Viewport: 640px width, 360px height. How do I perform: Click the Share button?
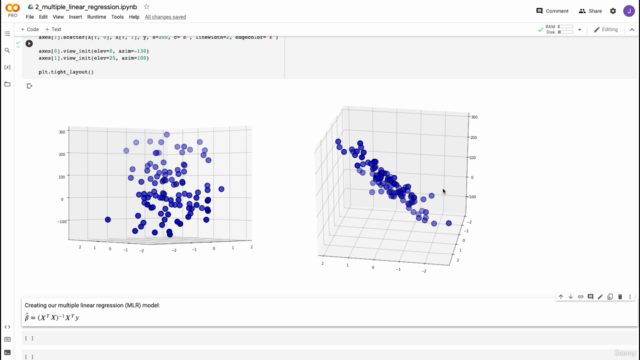[590, 11]
